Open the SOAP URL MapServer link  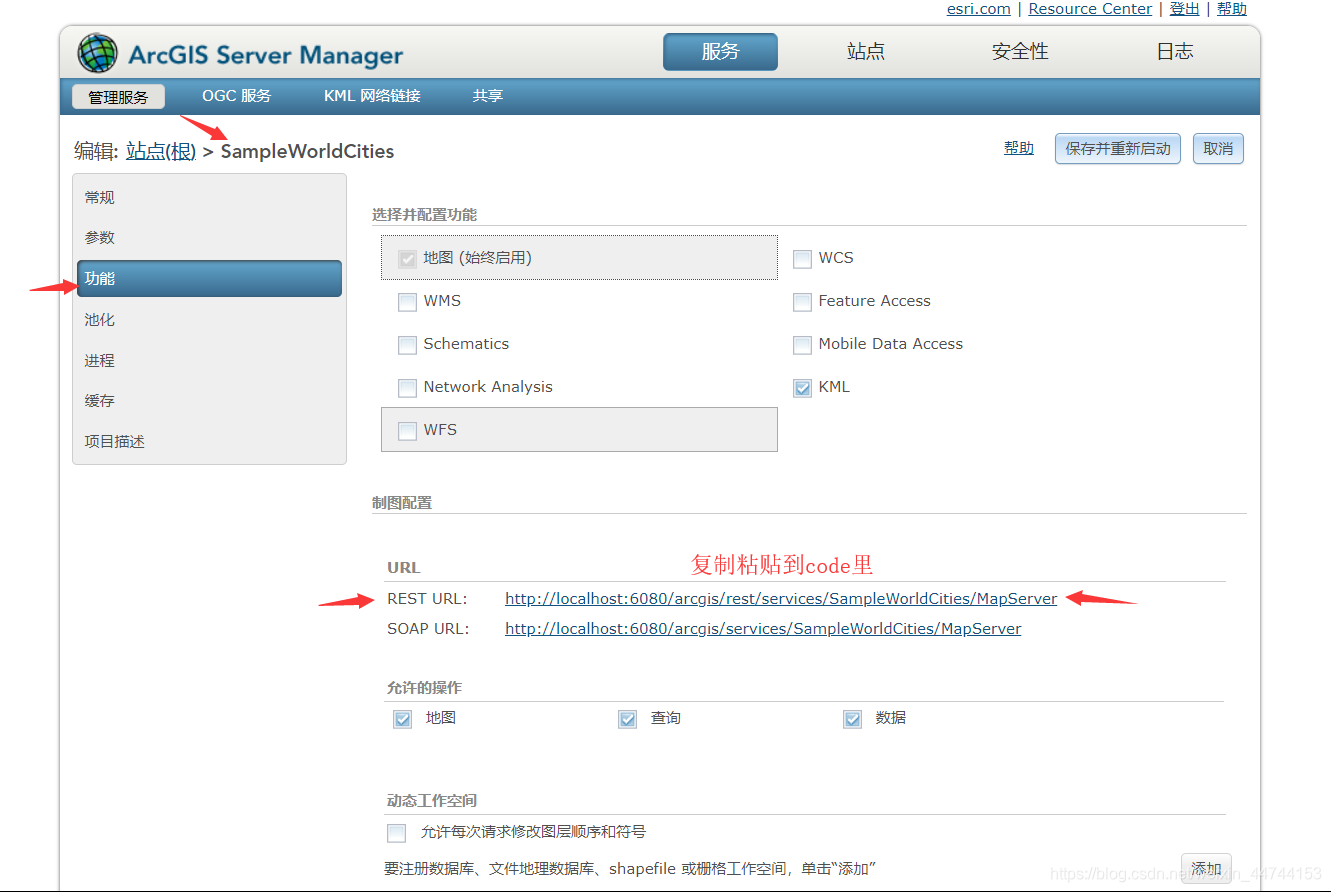click(763, 629)
